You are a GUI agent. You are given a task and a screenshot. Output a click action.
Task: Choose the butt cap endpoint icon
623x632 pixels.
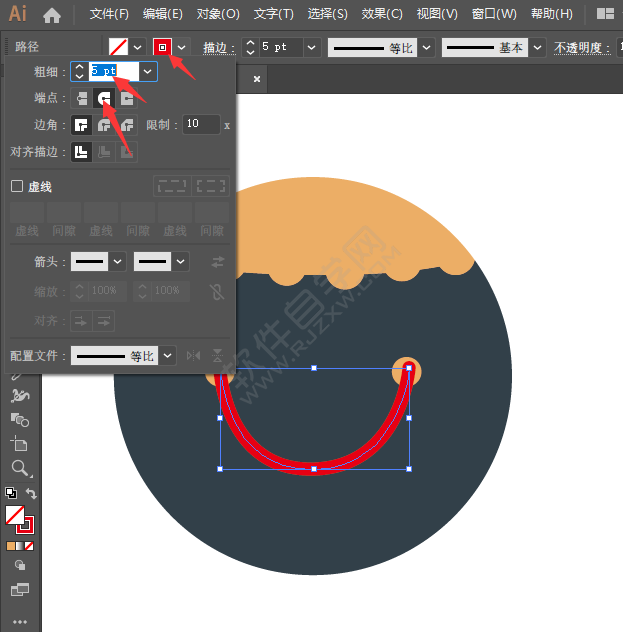point(82,98)
